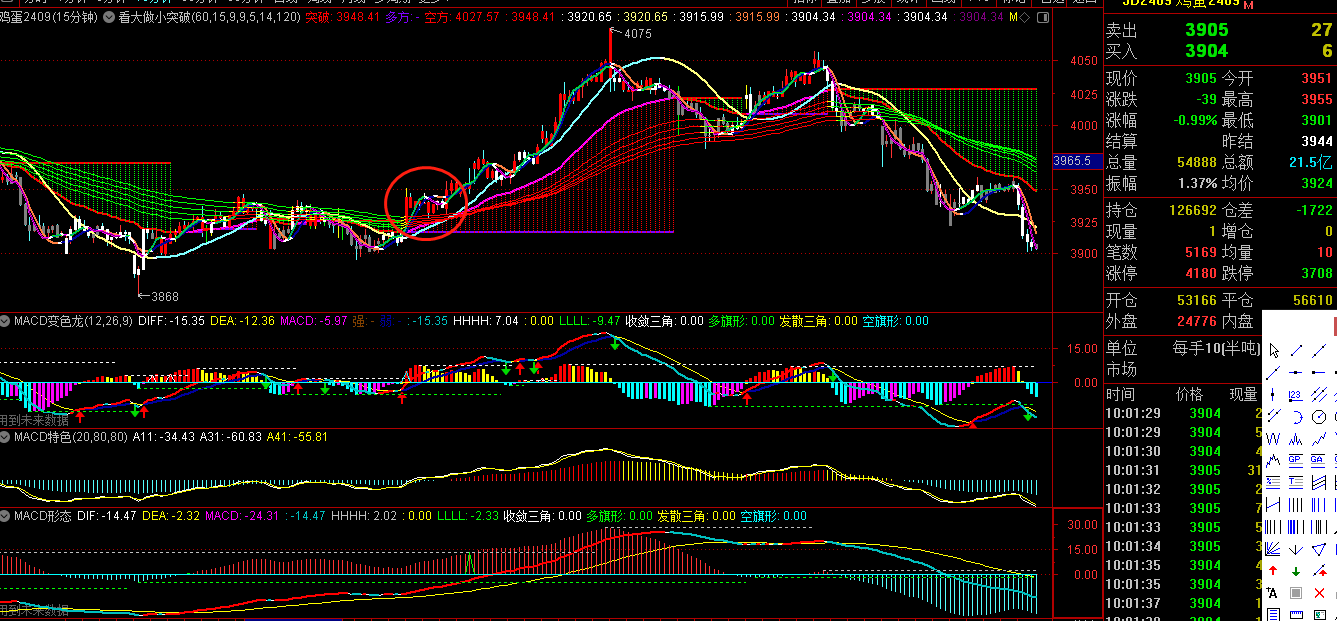Image resolution: width=1337 pixels, height=621 pixels.
Task: Click the red X delete drawing tool
Action: coord(1319,593)
